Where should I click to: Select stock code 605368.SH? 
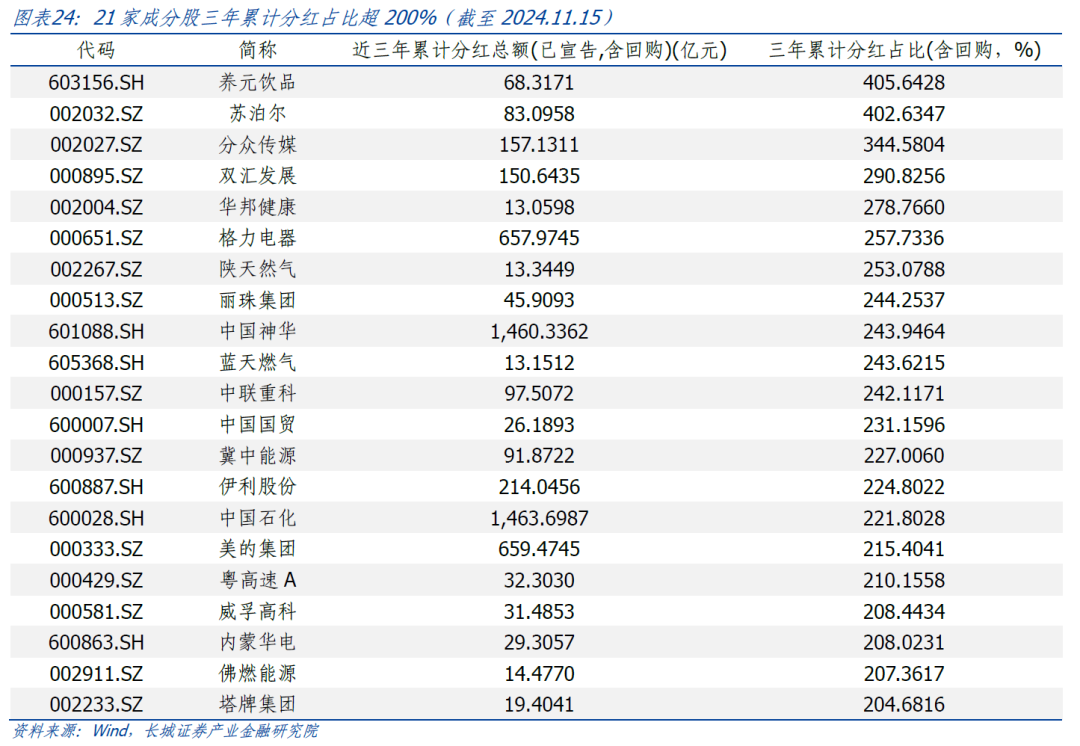[96, 363]
